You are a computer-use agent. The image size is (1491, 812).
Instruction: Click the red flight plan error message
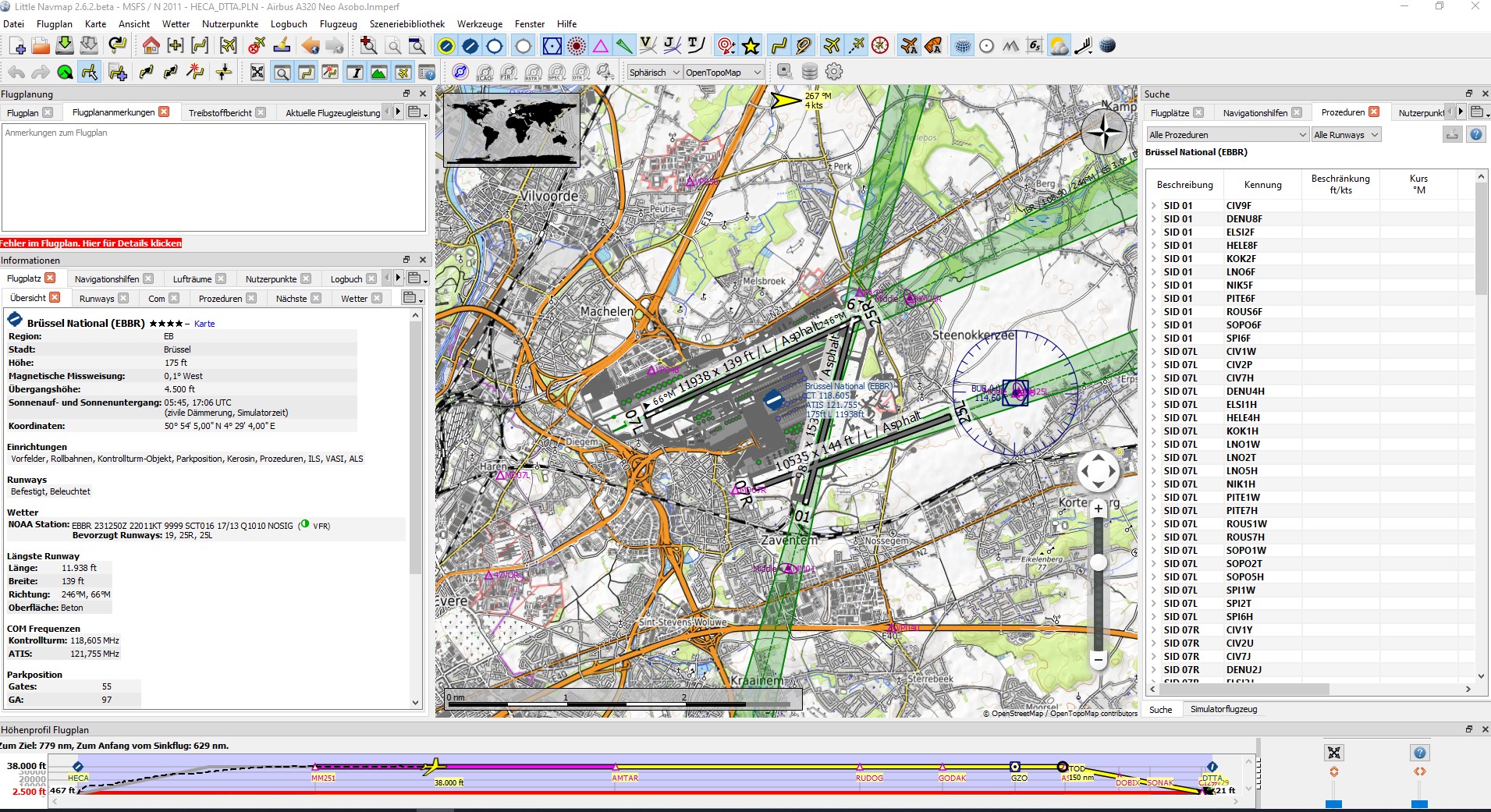tap(91, 243)
